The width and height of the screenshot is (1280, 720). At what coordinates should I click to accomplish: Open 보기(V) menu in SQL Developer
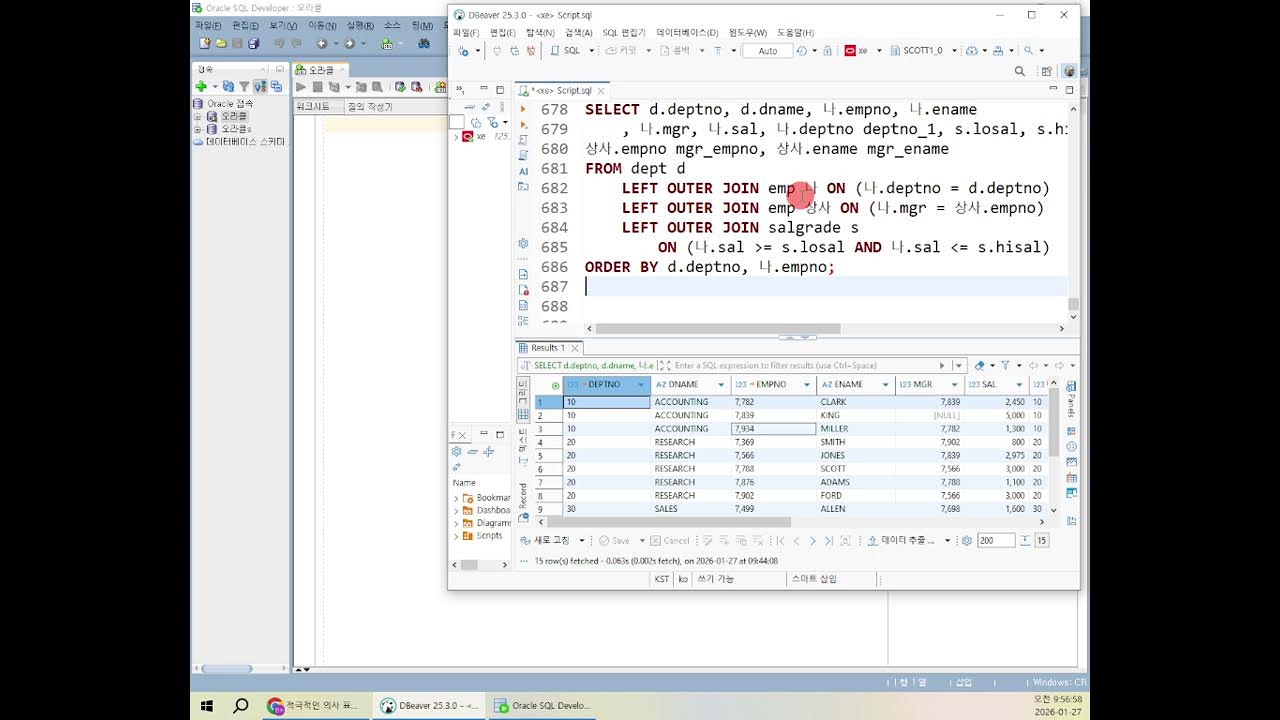coord(283,26)
